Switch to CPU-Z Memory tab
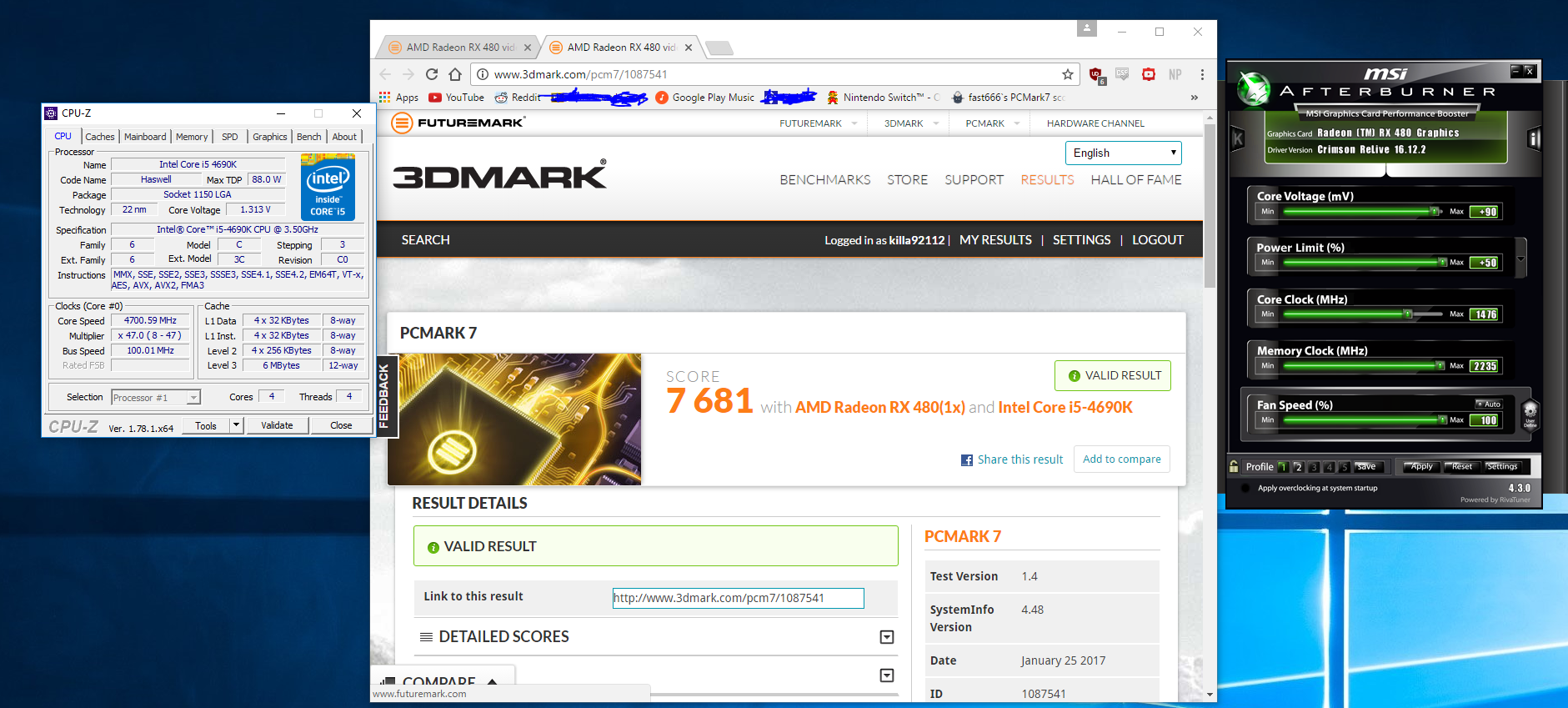The width and height of the screenshot is (1568, 708). click(x=192, y=137)
